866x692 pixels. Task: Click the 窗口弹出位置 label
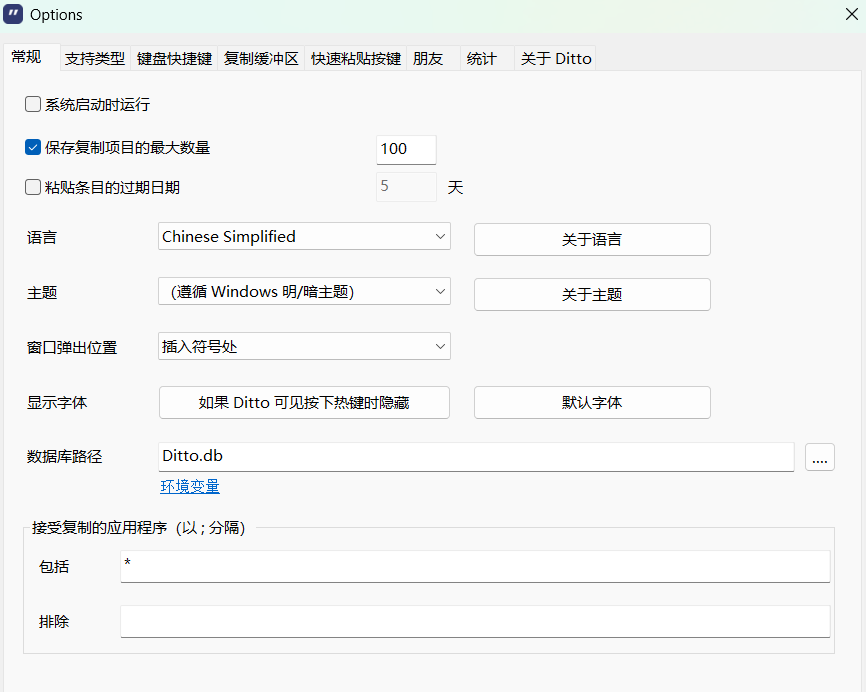click(72, 347)
